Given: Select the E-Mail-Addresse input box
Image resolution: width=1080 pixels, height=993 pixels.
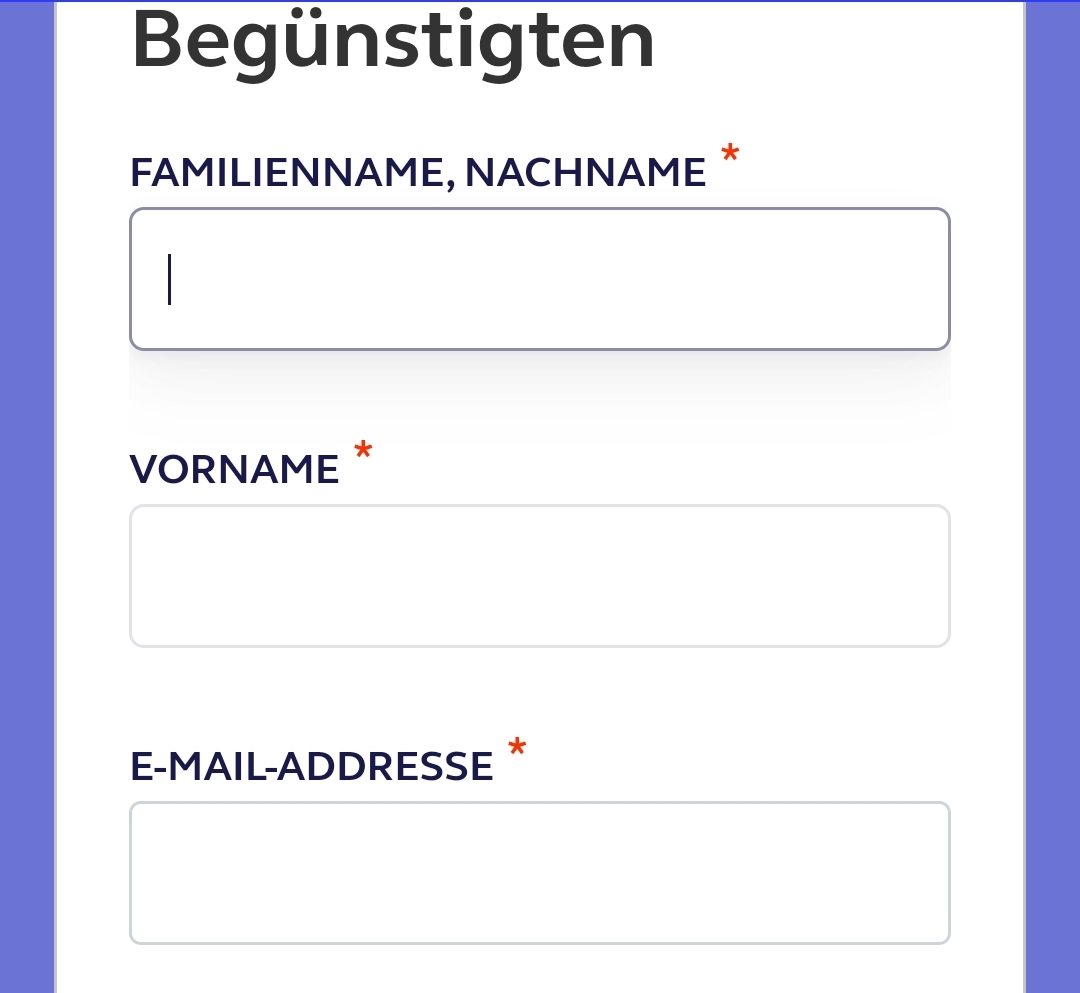Looking at the screenshot, I should pyautogui.click(x=540, y=873).
